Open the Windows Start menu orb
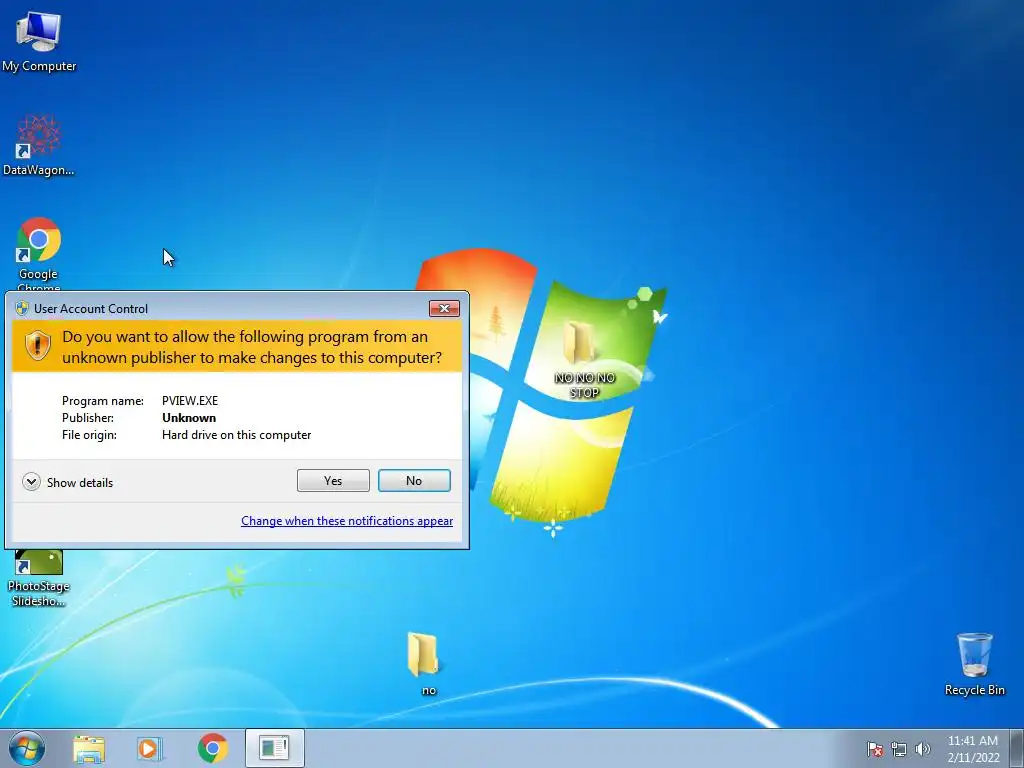Viewport: 1024px width, 768px height. tap(27, 748)
